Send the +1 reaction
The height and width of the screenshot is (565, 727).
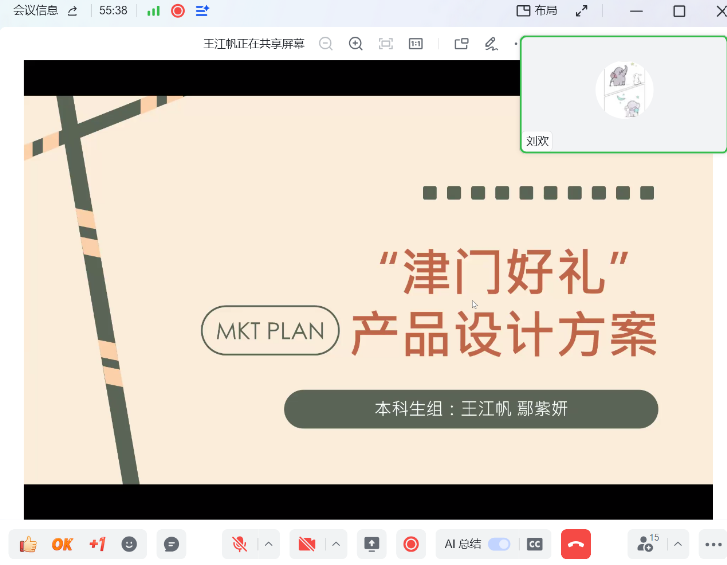click(x=97, y=544)
